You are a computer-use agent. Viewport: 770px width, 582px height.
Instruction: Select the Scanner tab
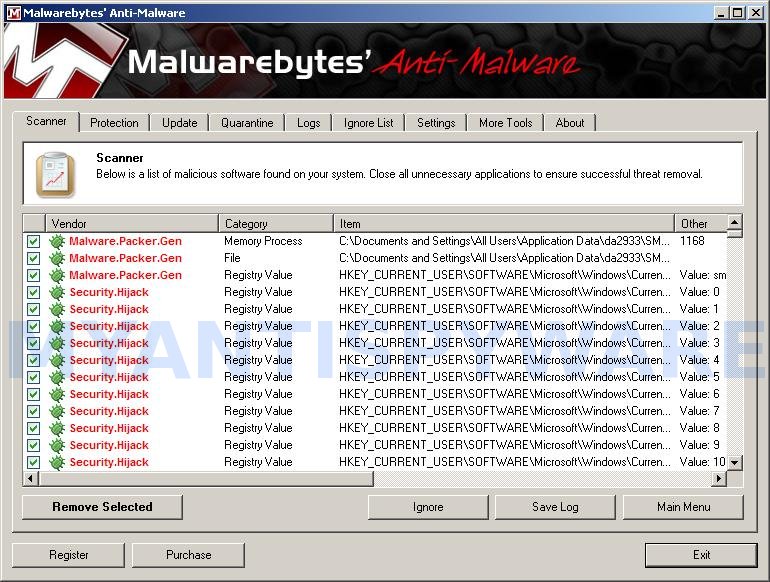point(46,121)
